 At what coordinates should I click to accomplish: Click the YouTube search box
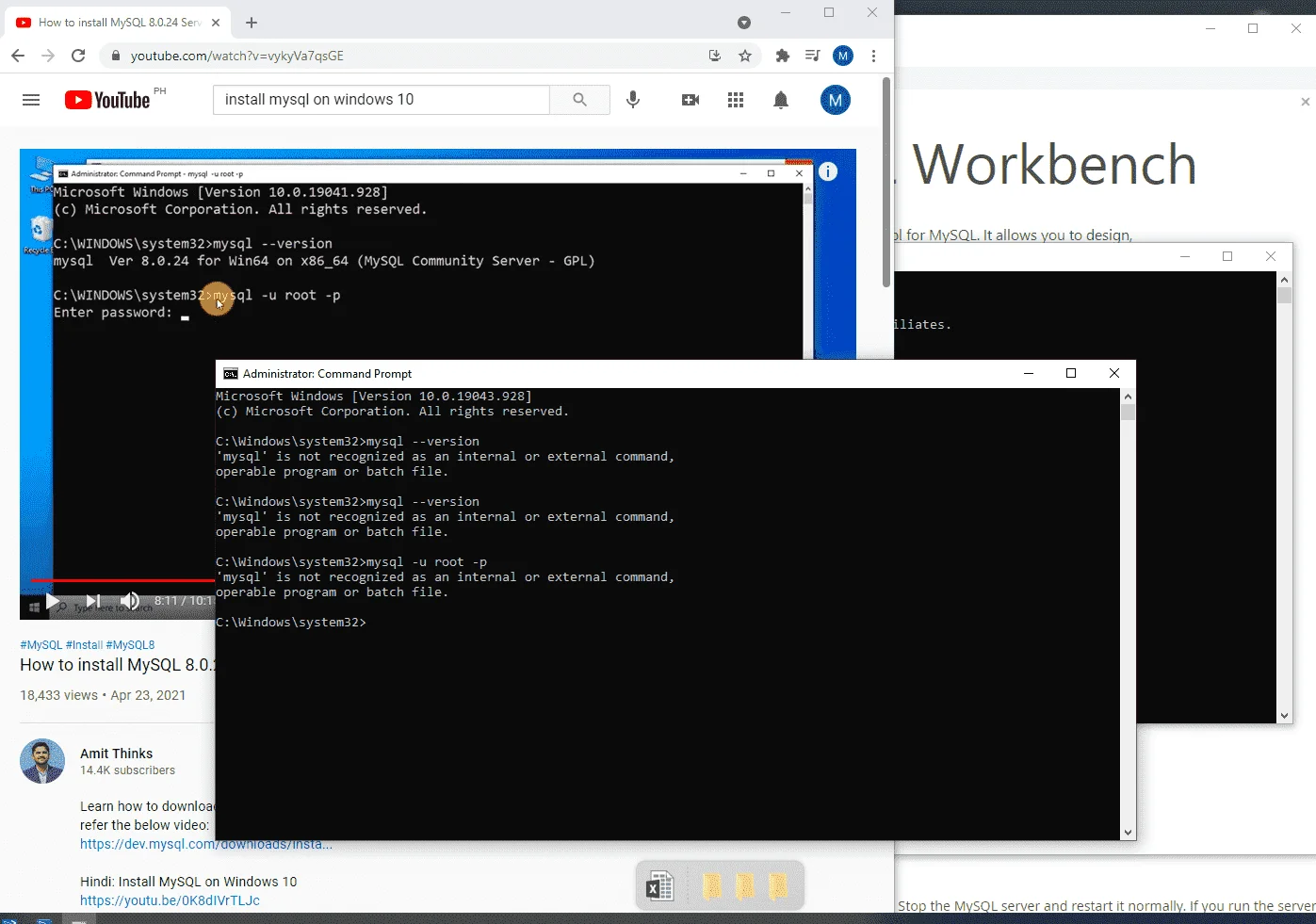[x=382, y=100]
